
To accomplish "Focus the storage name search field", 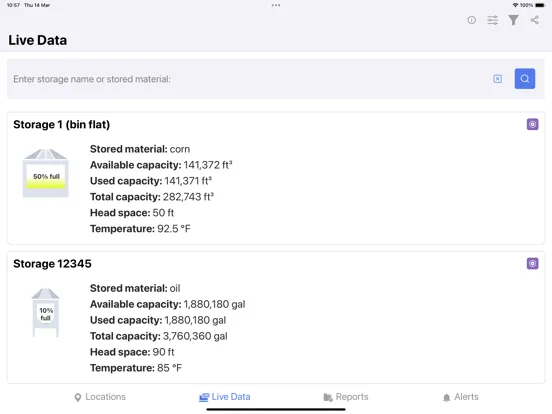I will click(x=246, y=79).
